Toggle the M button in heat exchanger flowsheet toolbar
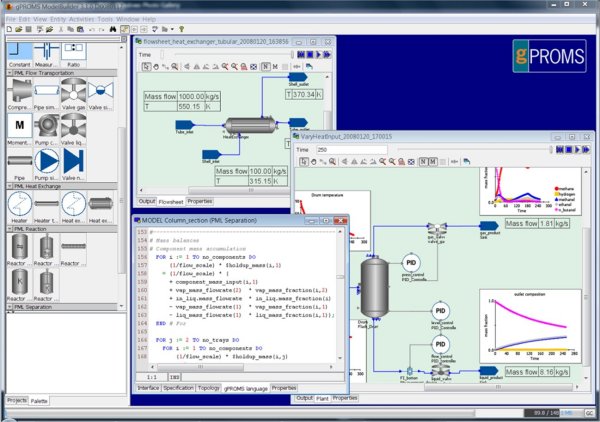 click(275, 67)
